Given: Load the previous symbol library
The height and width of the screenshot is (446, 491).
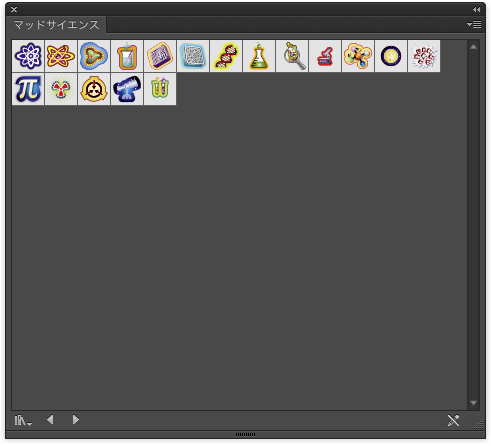Looking at the screenshot, I should [50, 419].
